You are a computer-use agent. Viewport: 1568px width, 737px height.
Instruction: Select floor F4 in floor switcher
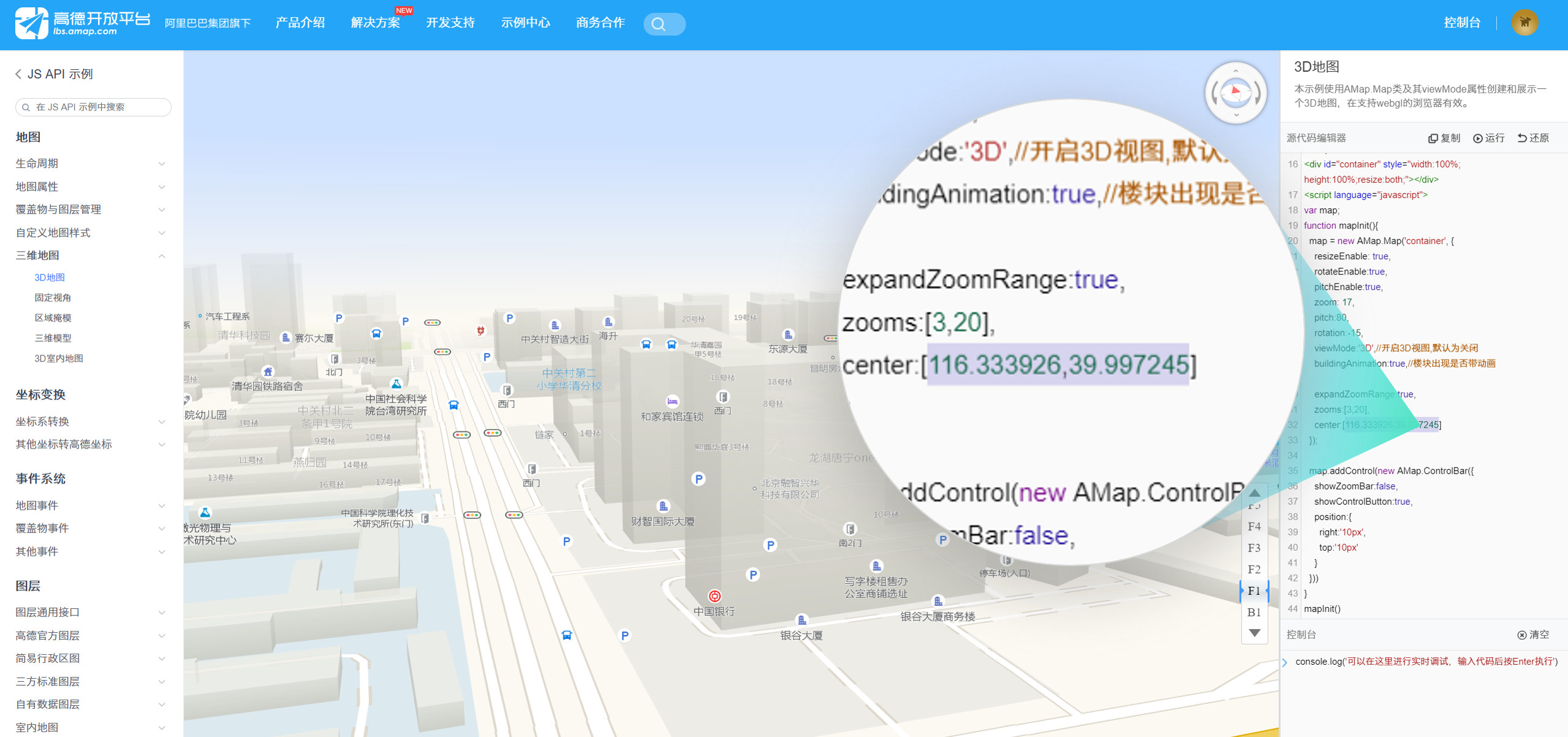pos(1254,526)
